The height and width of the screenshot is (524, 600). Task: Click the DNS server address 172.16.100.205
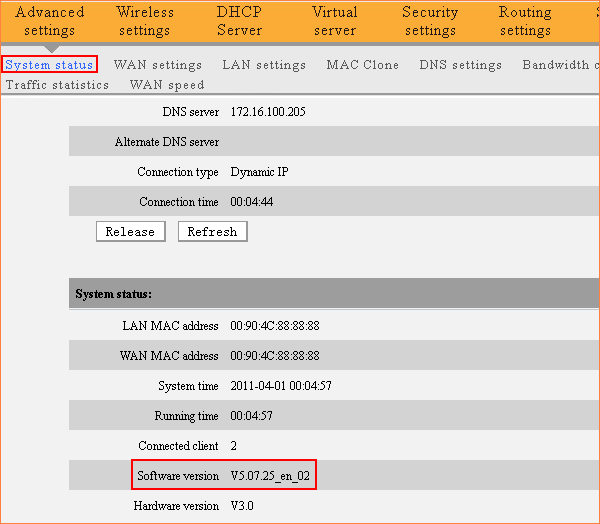pyautogui.click(x=268, y=112)
